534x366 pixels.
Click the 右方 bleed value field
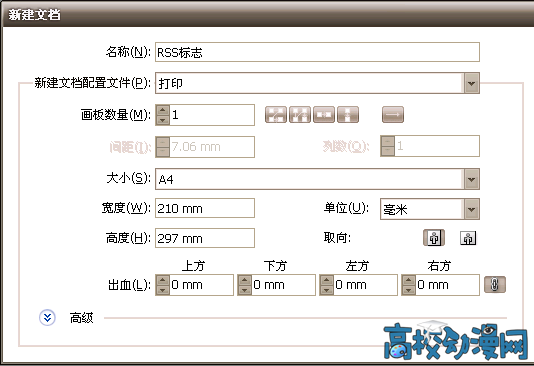tap(447, 285)
